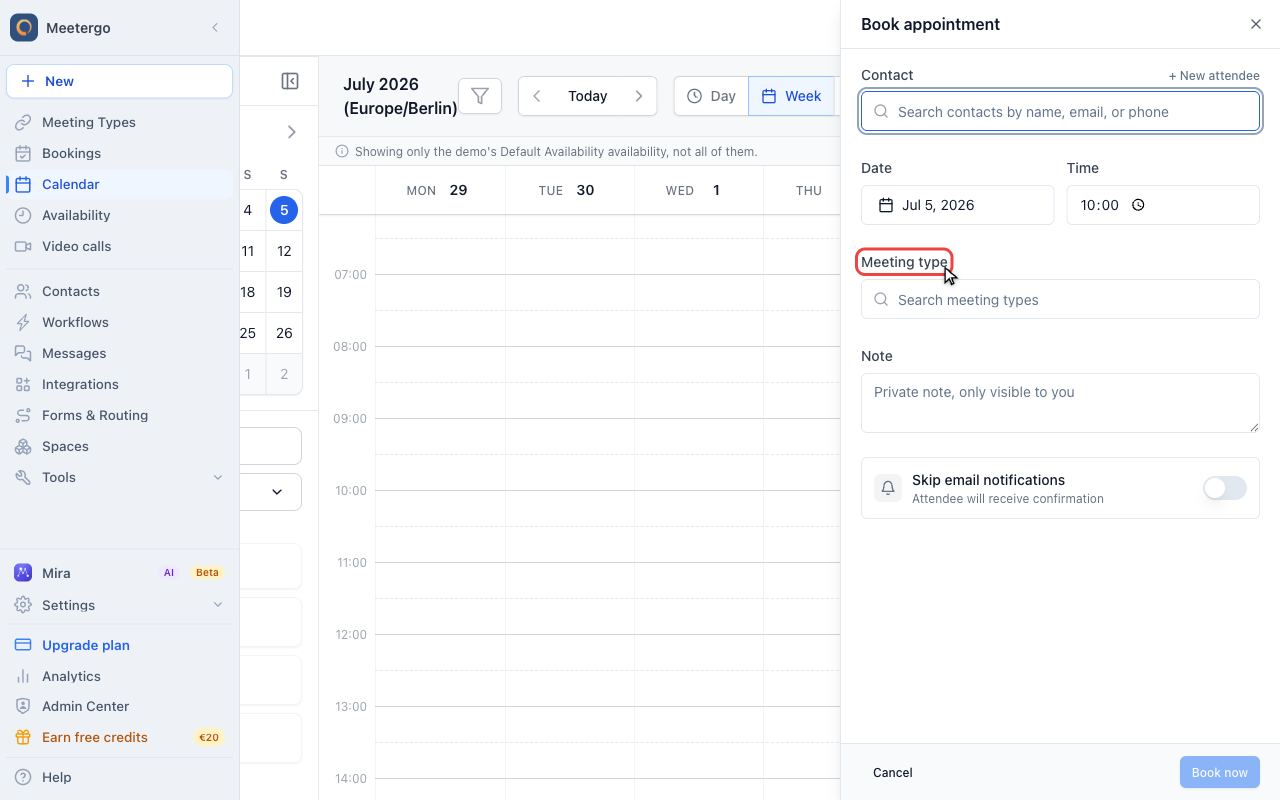1280x800 pixels.
Task: Focus the Search meeting types field
Action: coord(1060,299)
